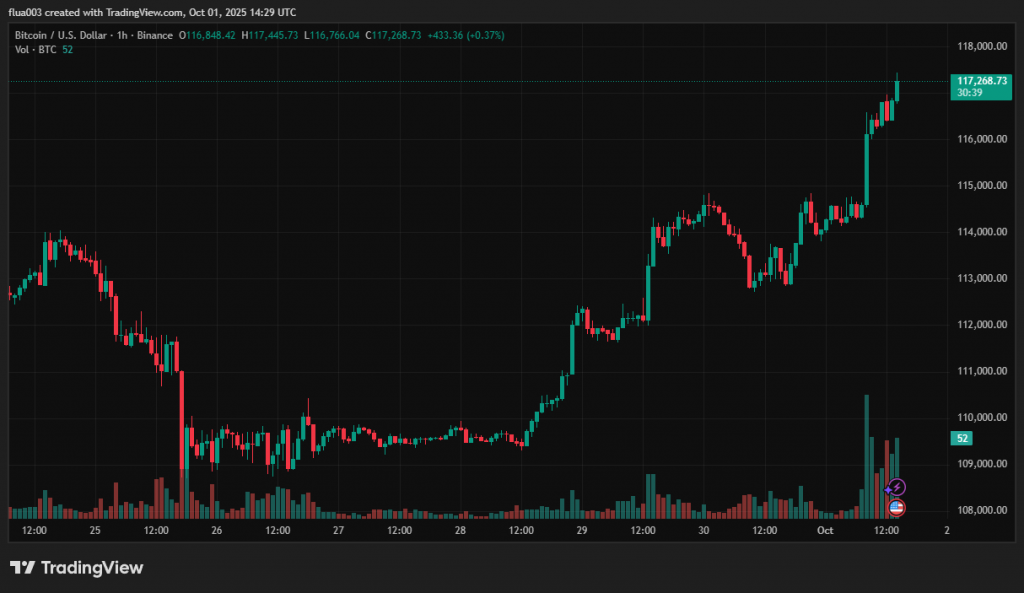Click the +433.36 (+0.37%) change value
This screenshot has height=593, width=1024.
(x=466, y=35)
